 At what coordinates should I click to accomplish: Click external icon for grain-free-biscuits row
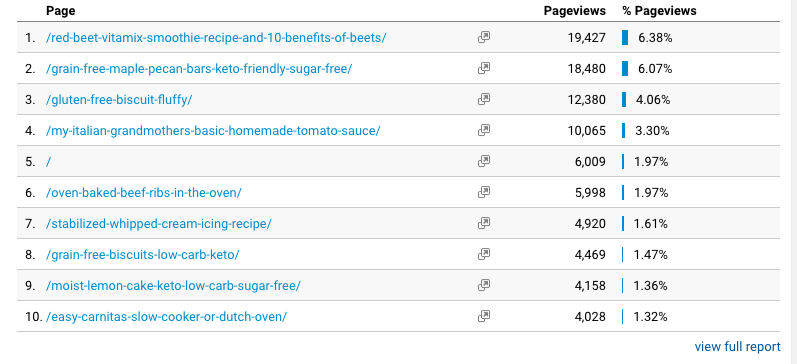[x=484, y=254]
